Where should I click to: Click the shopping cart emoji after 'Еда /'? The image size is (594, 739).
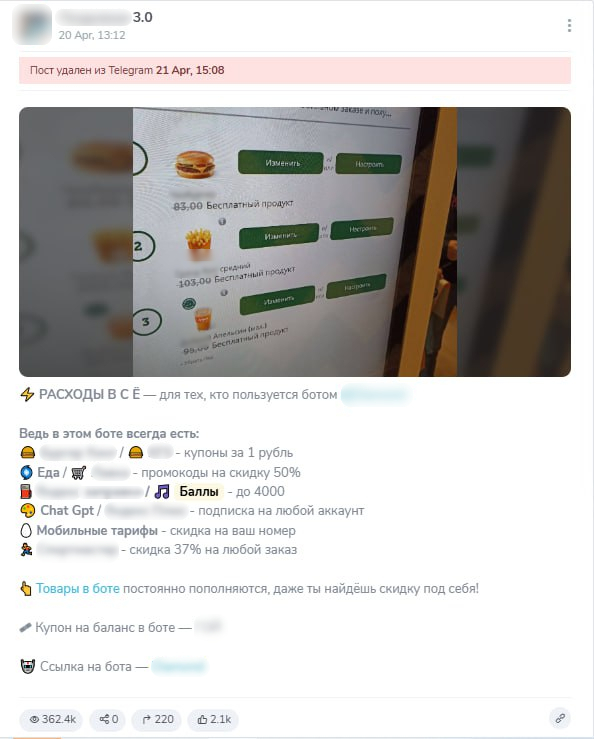[x=79, y=472]
